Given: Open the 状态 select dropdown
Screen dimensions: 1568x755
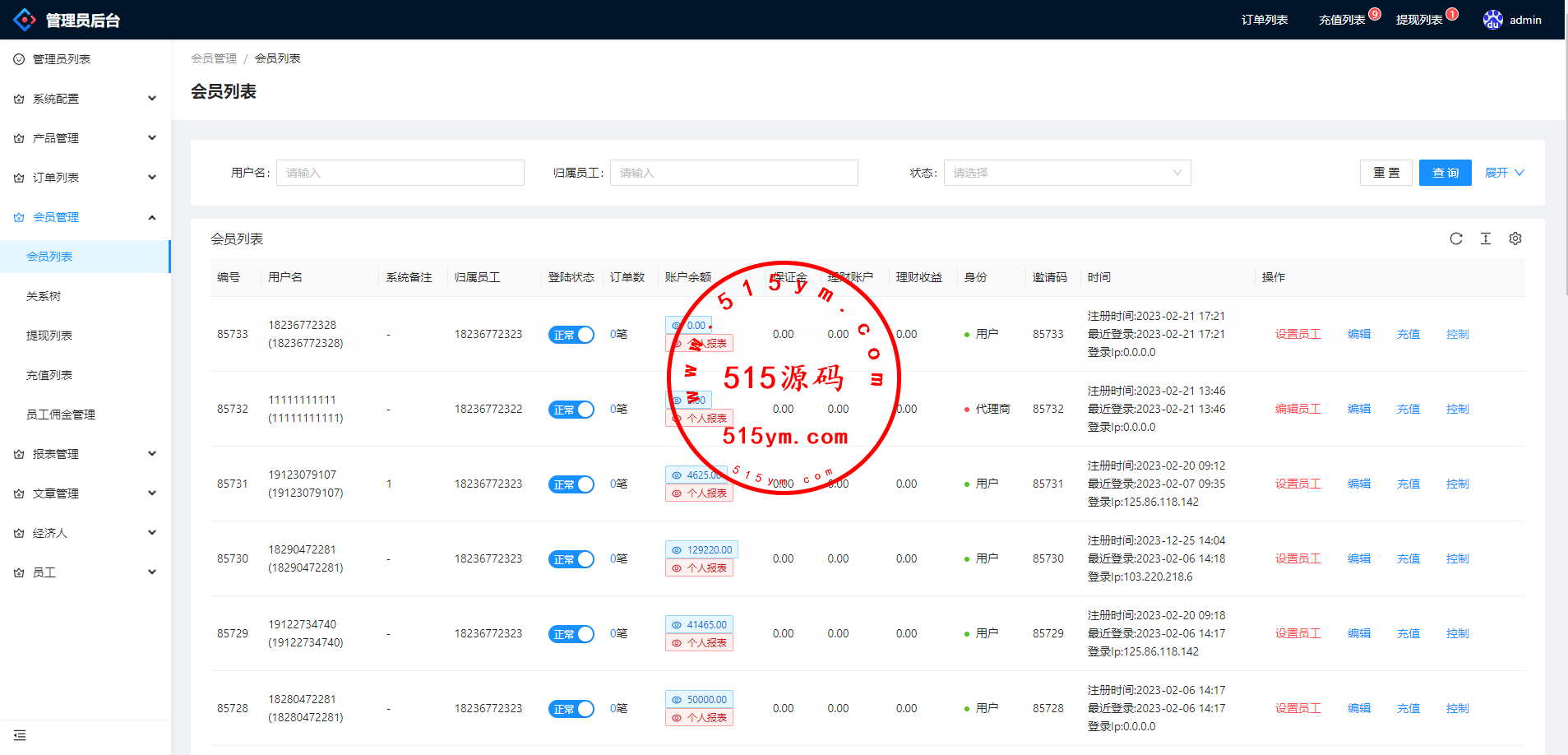Looking at the screenshot, I should click(1066, 173).
